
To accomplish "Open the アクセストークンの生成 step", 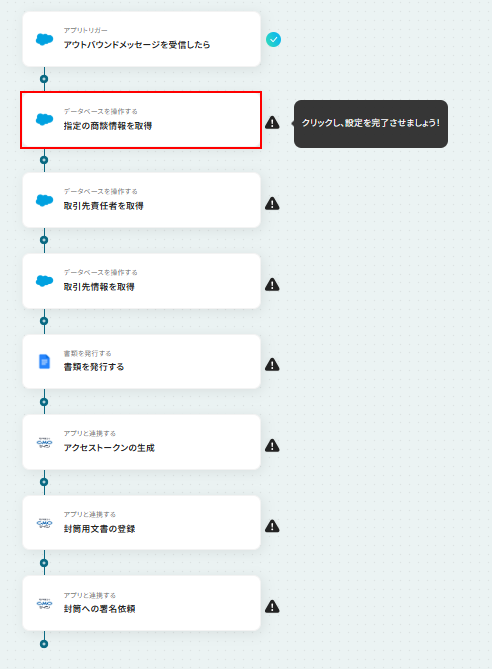I will click(x=142, y=442).
